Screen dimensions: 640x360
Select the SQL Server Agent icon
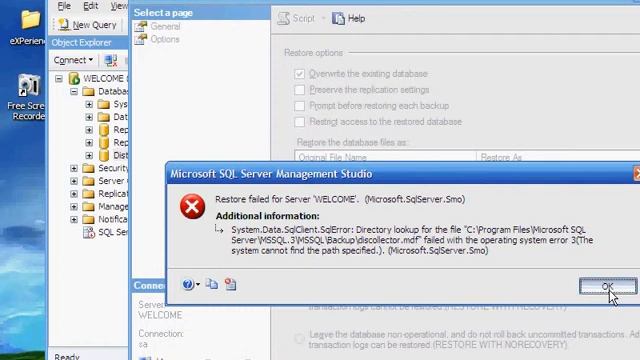89,232
